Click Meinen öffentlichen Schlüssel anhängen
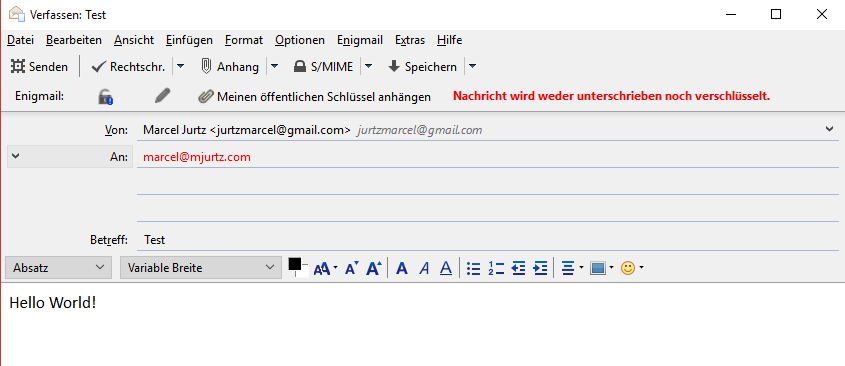Image resolution: width=845 pixels, height=366 pixels. 315,96
